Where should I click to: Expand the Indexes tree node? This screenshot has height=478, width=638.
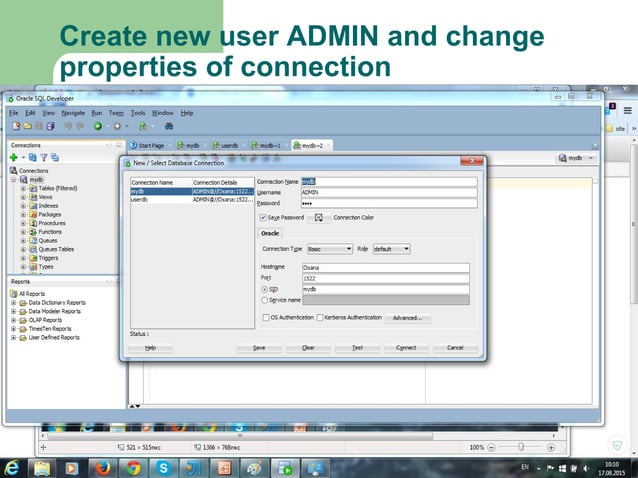[23, 206]
